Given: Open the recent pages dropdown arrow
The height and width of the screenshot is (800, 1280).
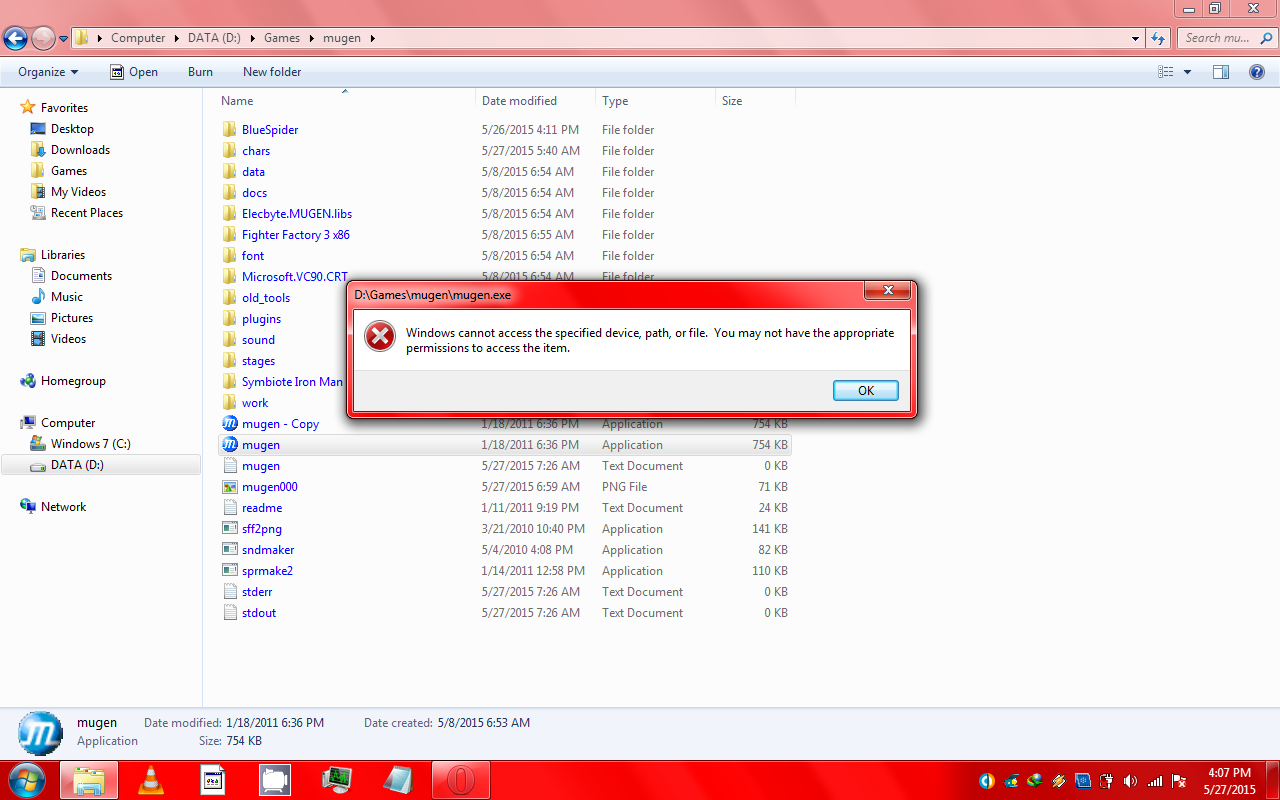Looking at the screenshot, I should [x=64, y=39].
